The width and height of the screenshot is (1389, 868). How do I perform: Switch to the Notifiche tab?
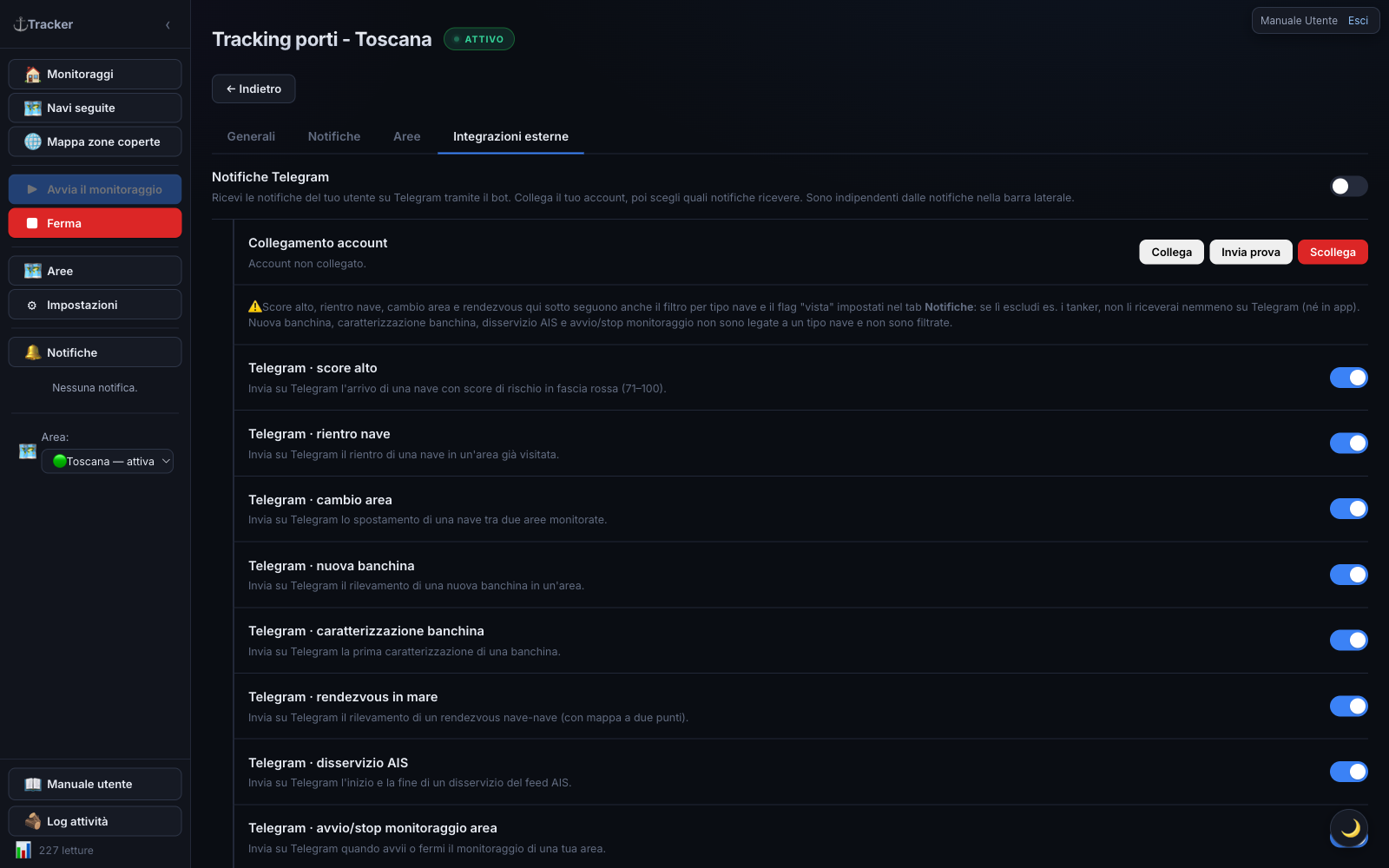click(334, 136)
